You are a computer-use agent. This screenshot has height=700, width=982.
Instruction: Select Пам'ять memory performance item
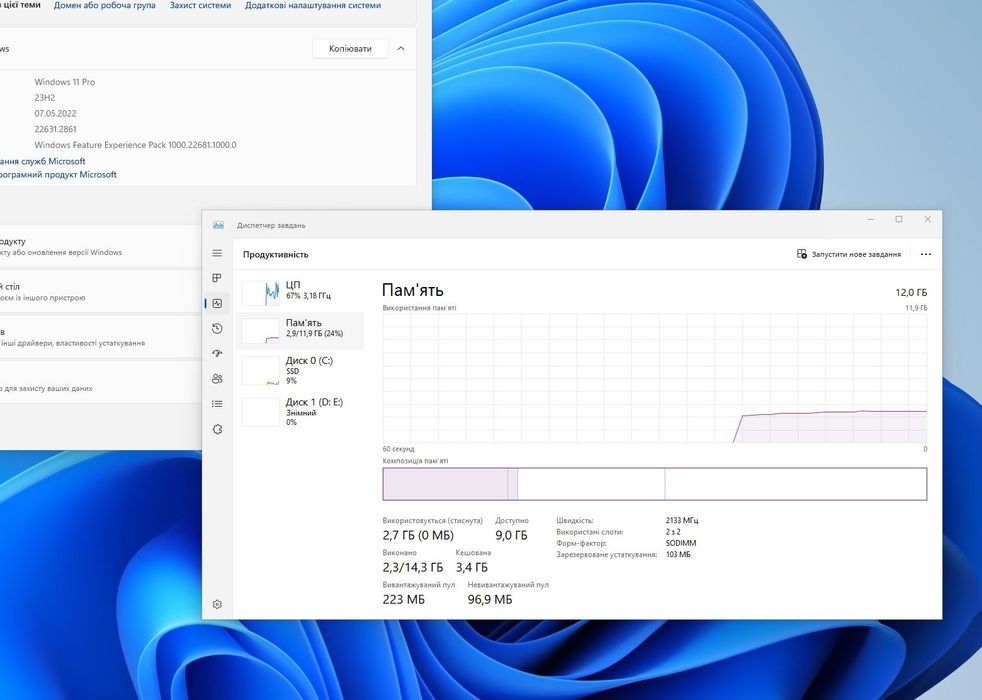[300, 331]
